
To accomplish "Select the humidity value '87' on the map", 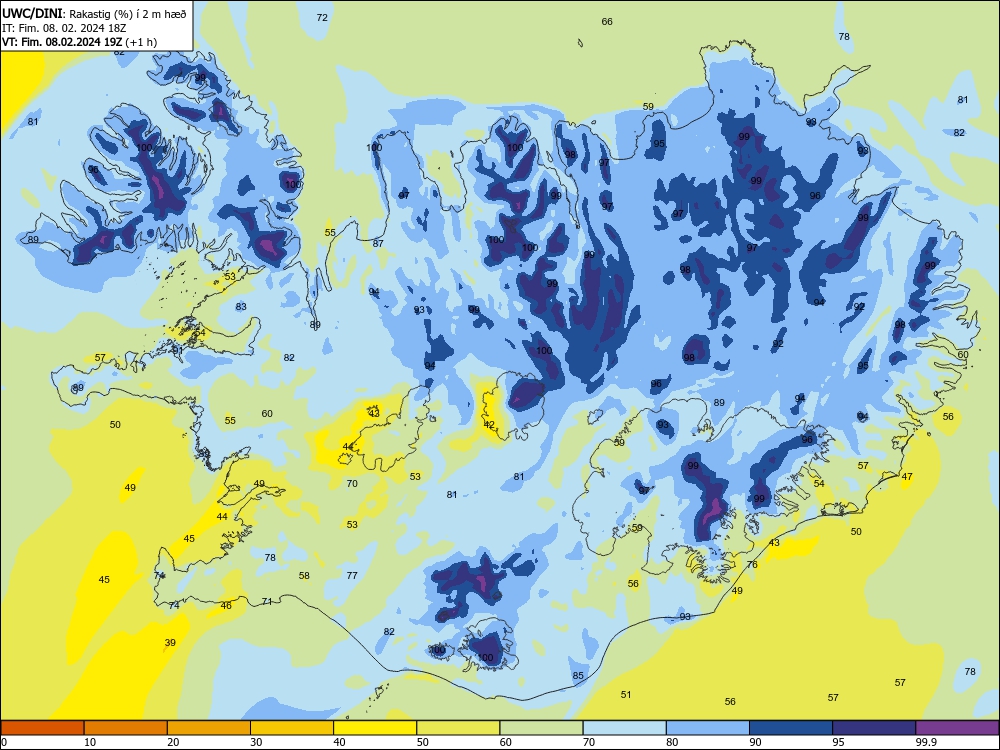I will pyautogui.click(x=378, y=243).
